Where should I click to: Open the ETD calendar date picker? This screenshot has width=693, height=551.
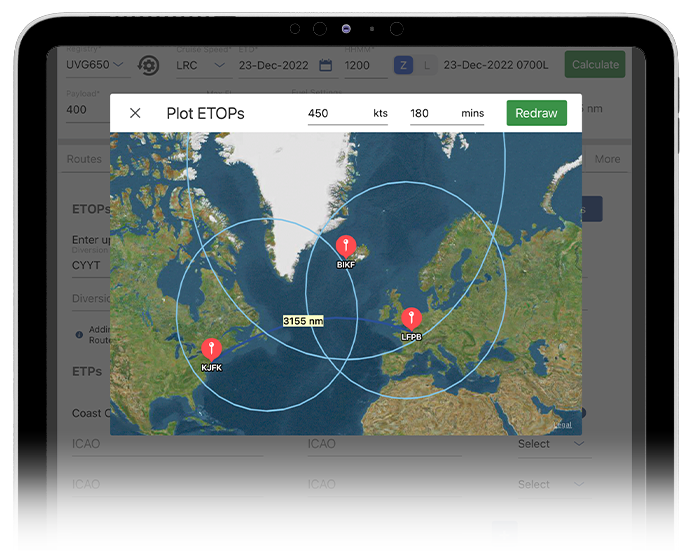(x=325, y=65)
